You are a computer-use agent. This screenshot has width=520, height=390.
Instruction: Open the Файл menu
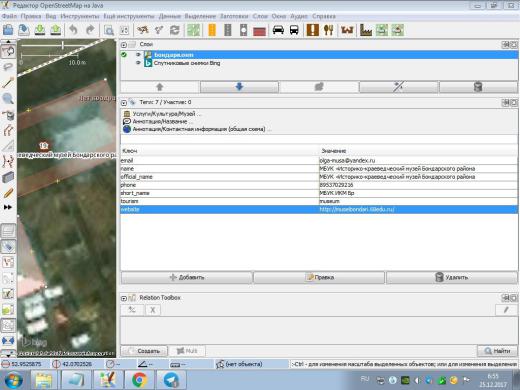[9, 16]
